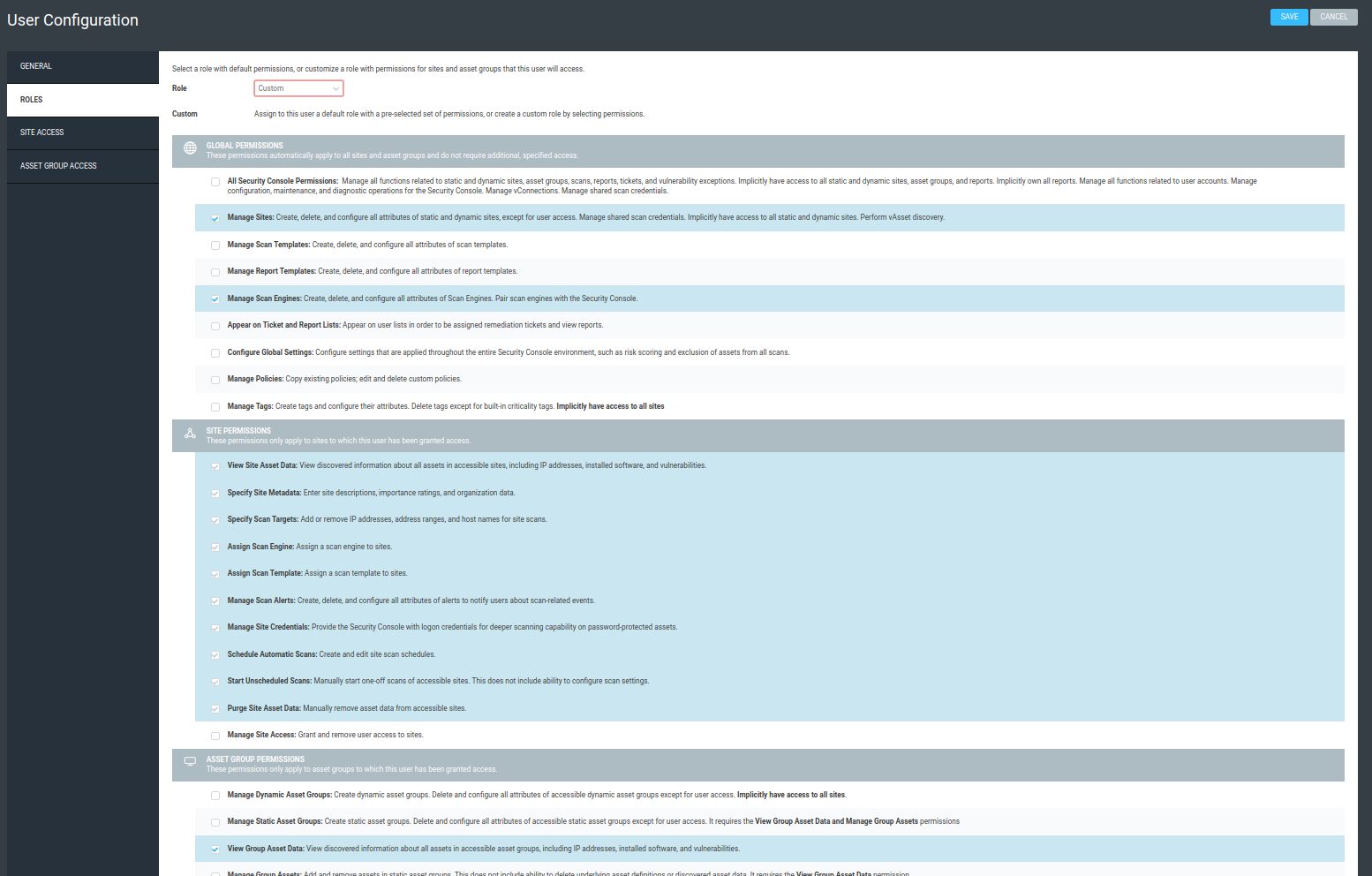Enable Manage Scan Templates permission
1372x876 pixels.
(215, 245)
